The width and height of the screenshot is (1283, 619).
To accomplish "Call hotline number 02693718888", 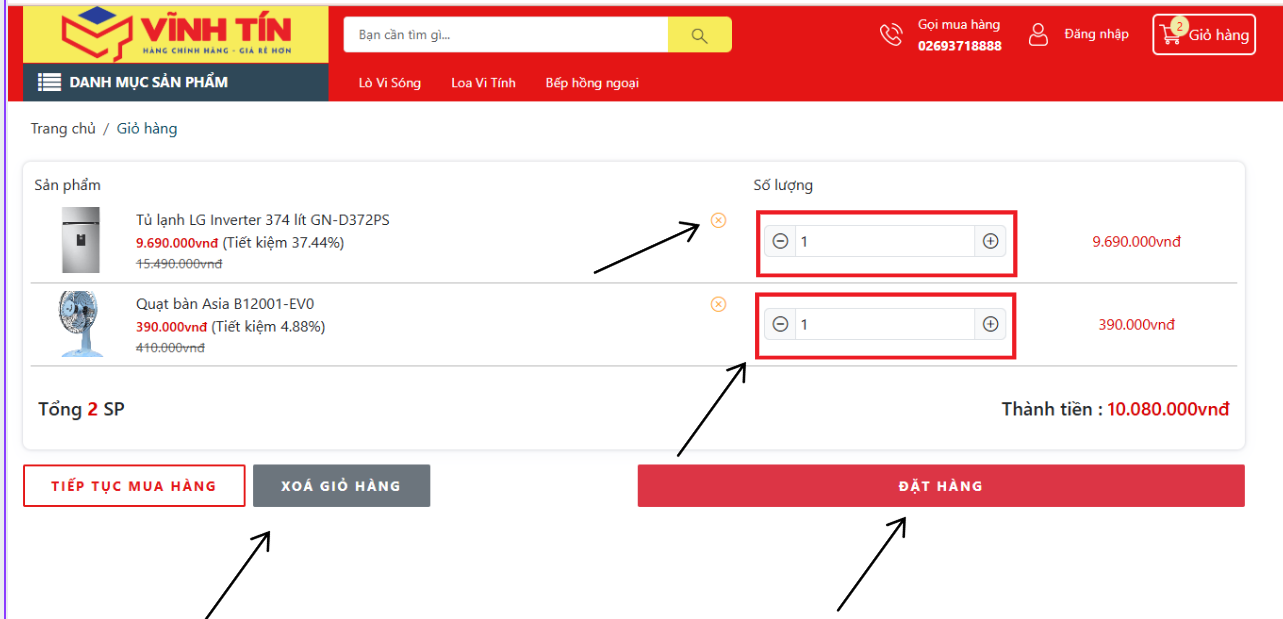I will [959, 46].
